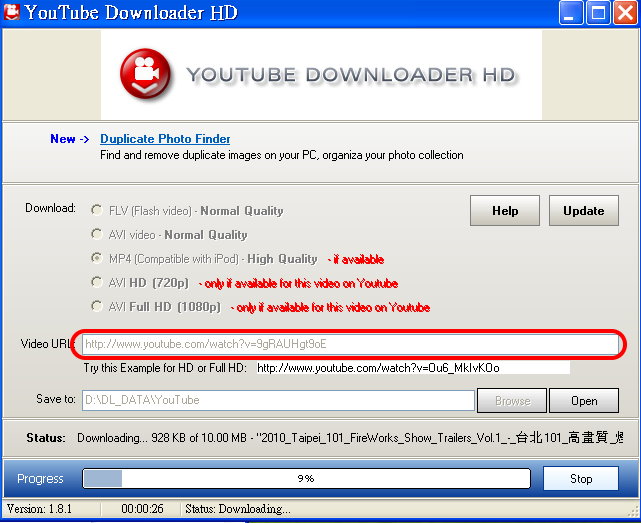Click the 'Try this Example for HD or Full HD:' label
Screen dimensions: 641x523
click(x=165, y=368)
